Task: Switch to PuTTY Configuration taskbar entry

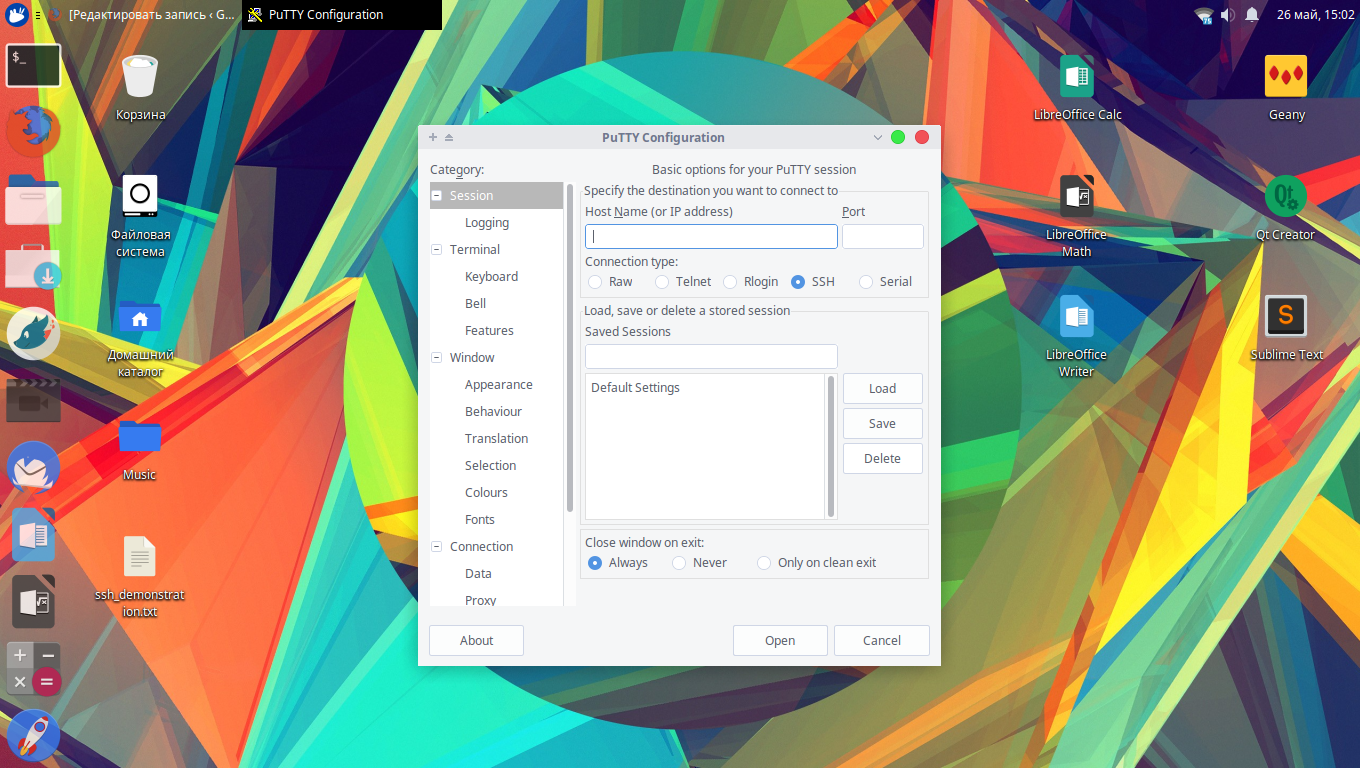Action: [342, 15]
